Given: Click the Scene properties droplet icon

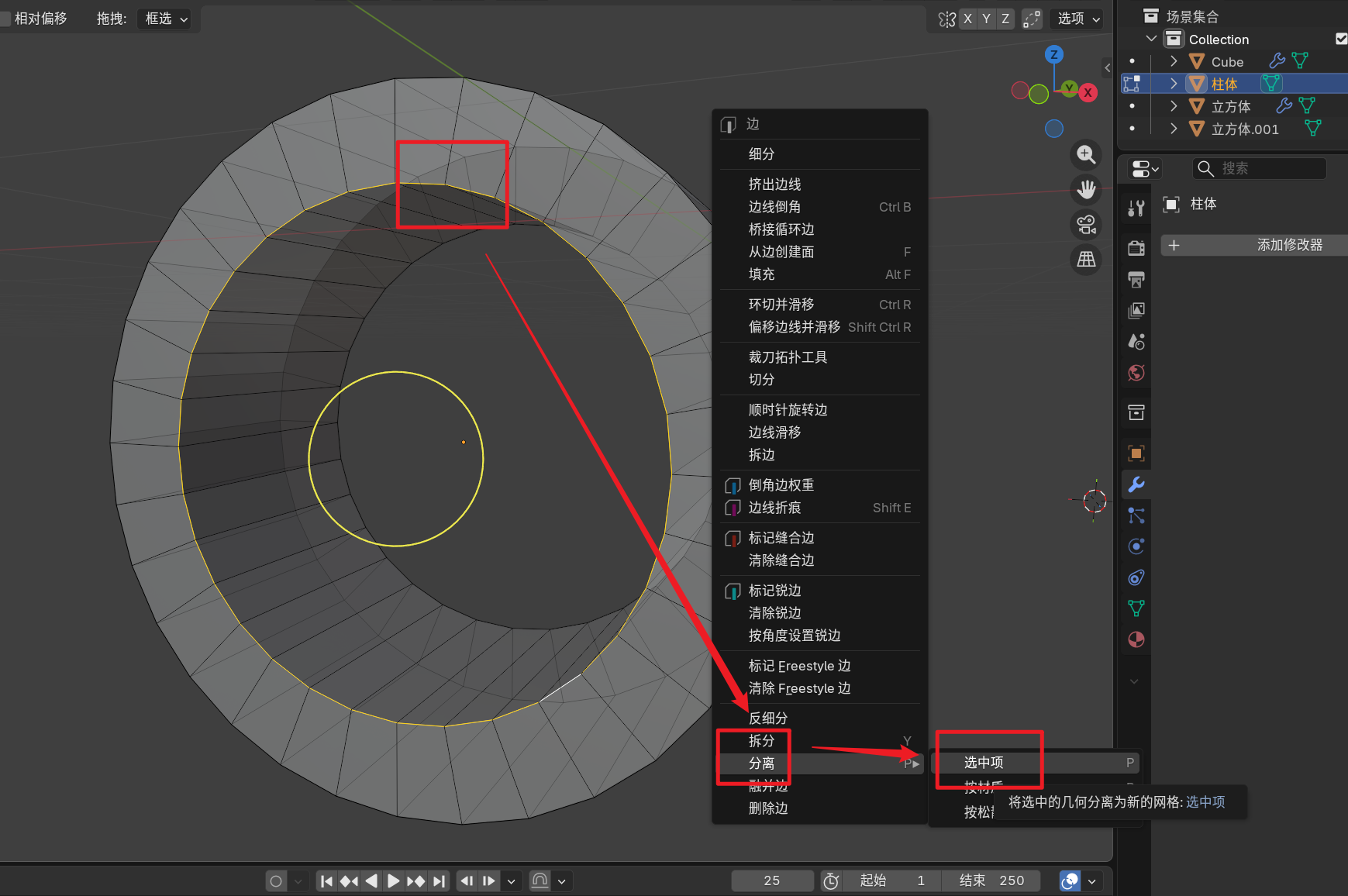Looking at the screenshot, I should pyautogui.click(x=1136, y=341).
